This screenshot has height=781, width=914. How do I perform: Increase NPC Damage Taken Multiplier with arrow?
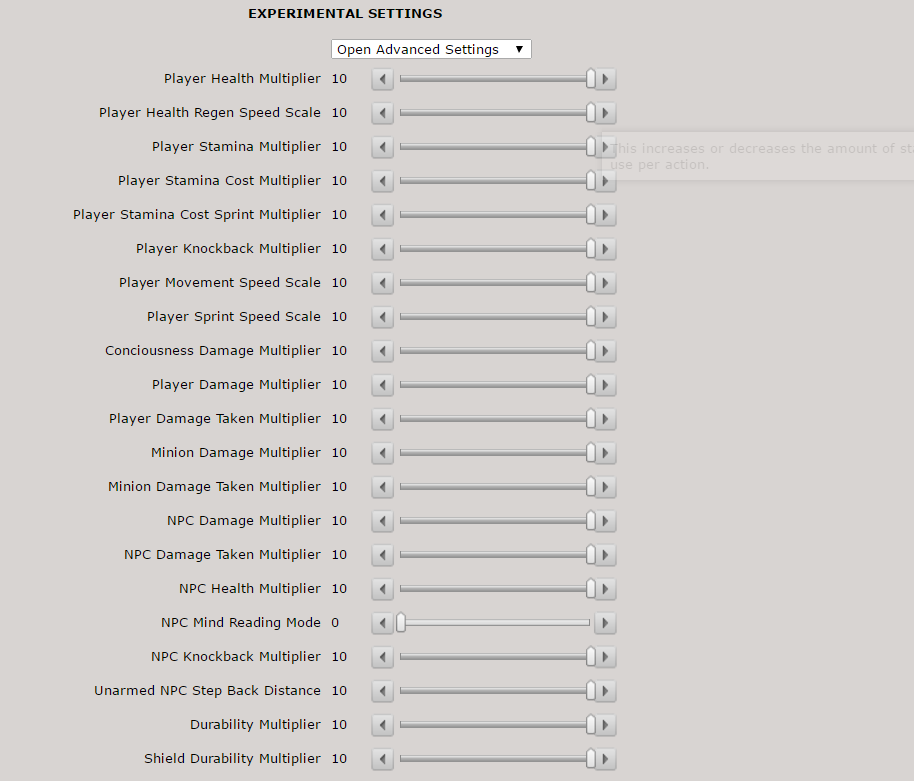[x=606, y=555]
